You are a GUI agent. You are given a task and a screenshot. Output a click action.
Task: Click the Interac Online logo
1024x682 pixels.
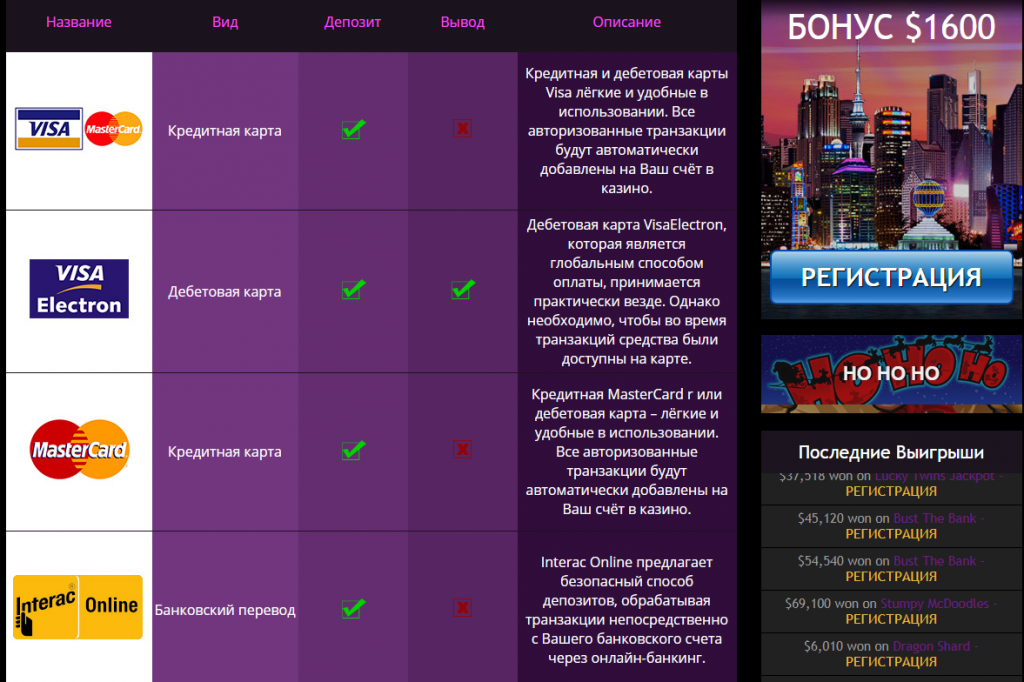(x=78, y=607)
